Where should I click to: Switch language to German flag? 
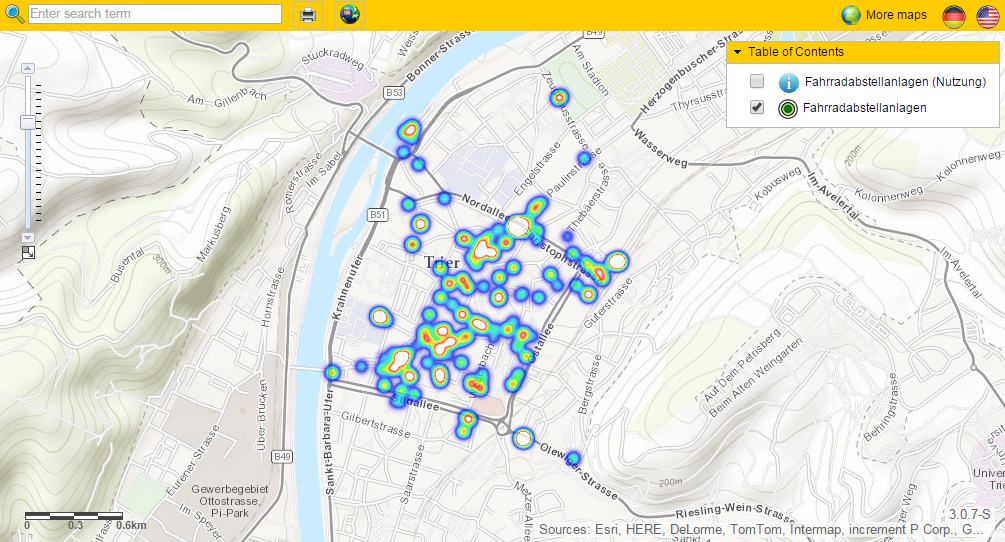(954, 16)
